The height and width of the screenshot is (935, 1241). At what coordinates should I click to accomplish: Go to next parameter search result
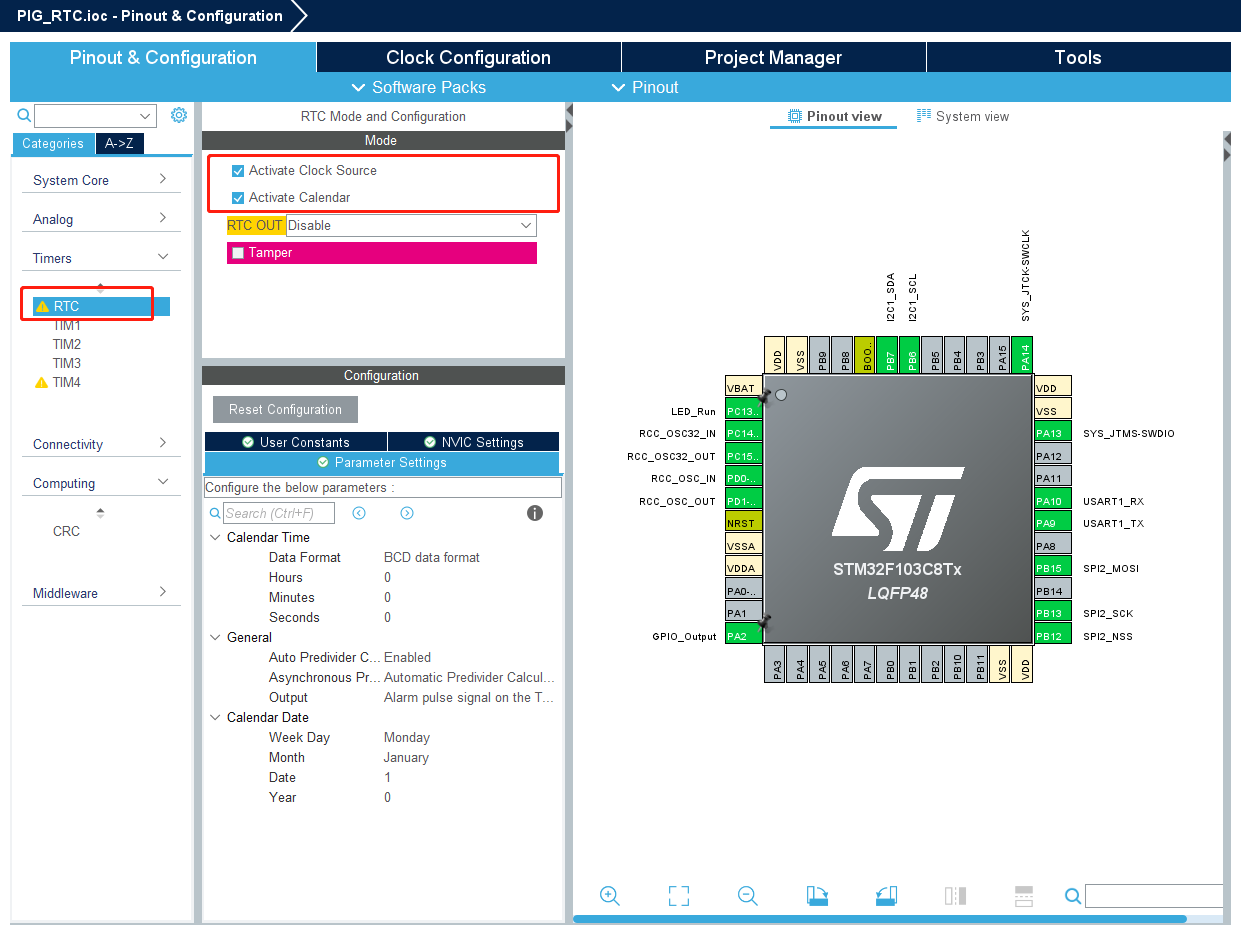click(407, 513)
